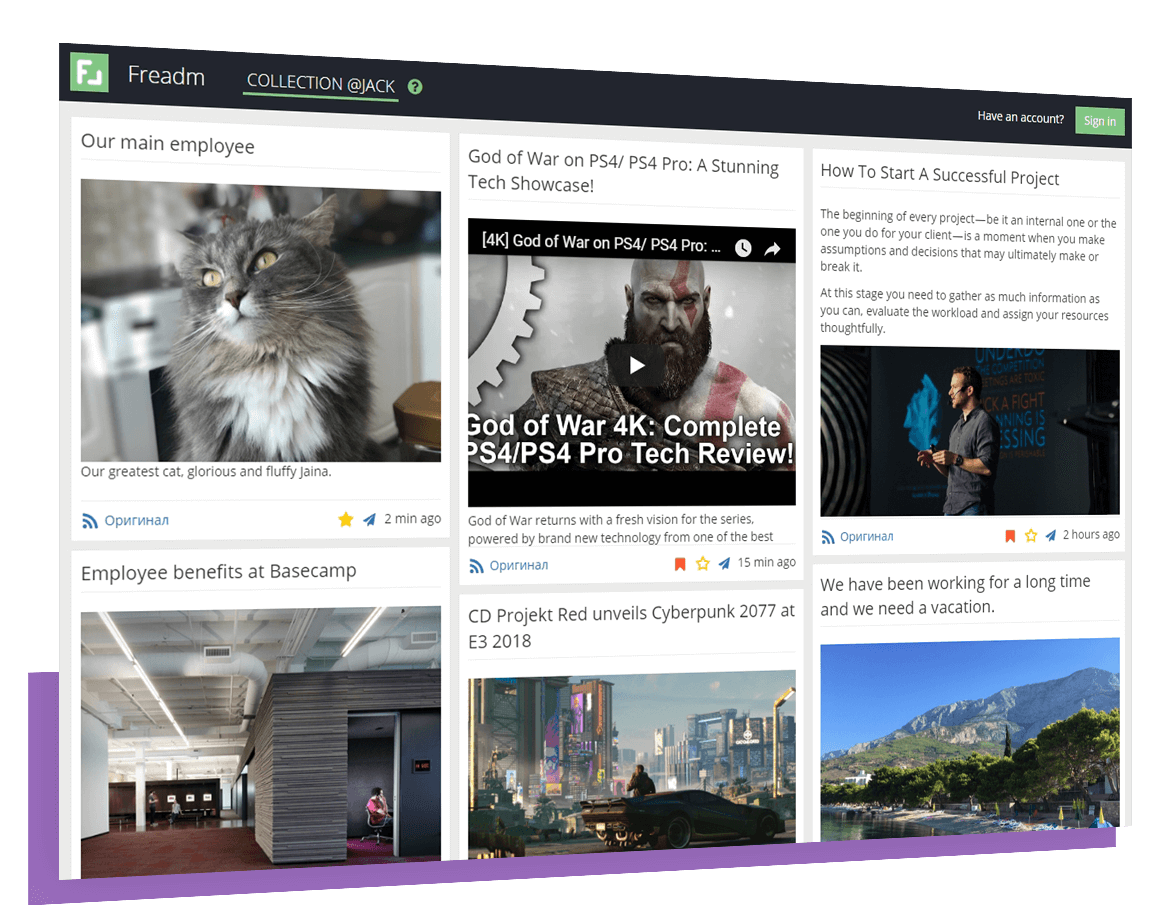This screenshot has width=1163, height=923.
Task: Open the 'Employee benefits at Basecamp' title
Action: pos(218,572)
